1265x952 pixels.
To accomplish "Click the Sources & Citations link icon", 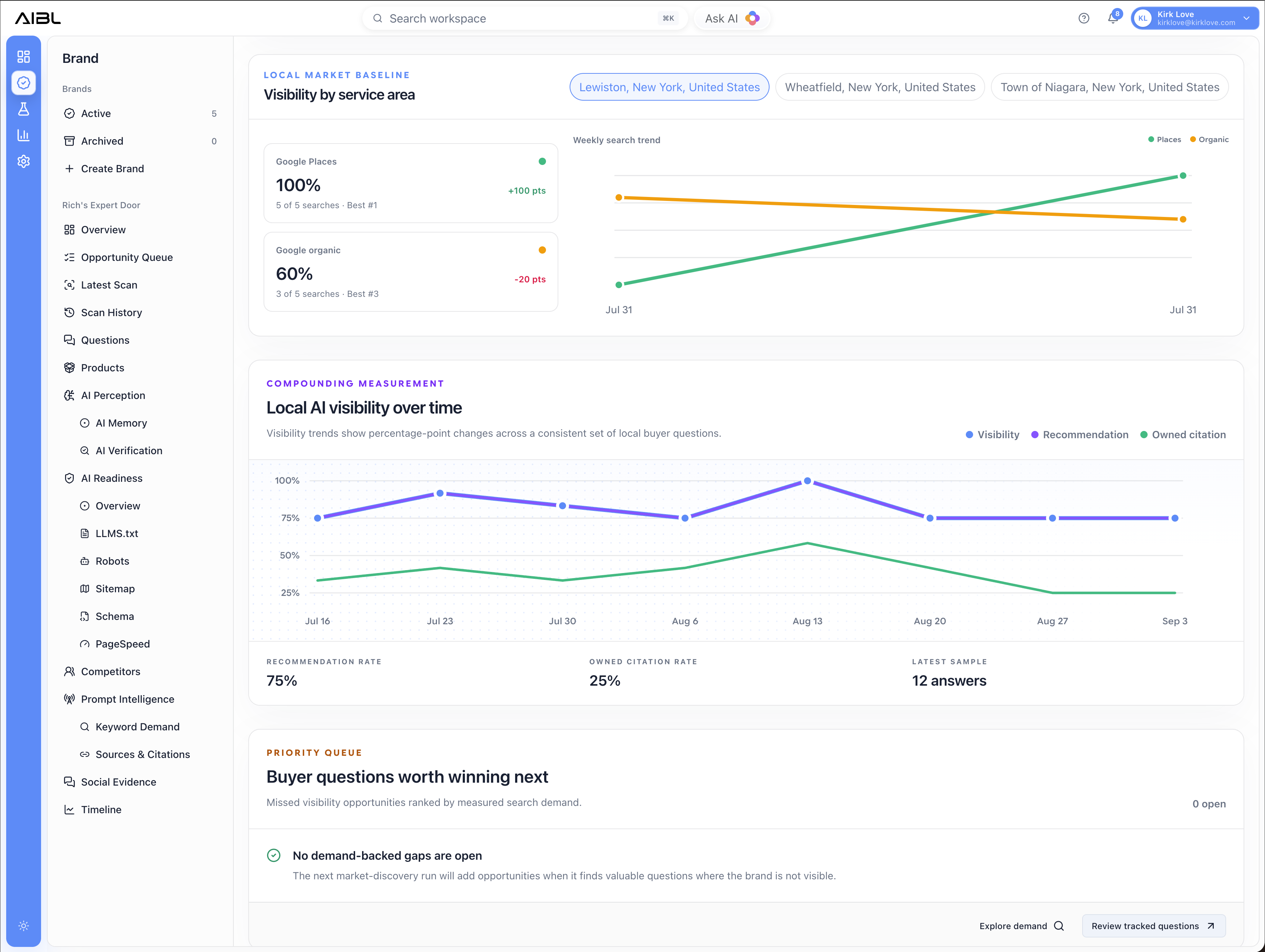I will pos(85,754).
